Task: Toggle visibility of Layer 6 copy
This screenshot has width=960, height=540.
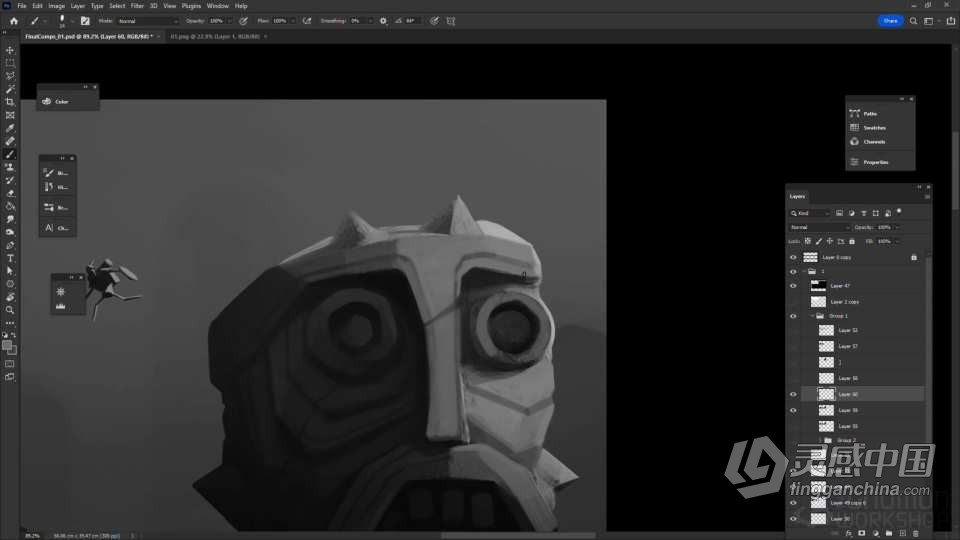Action: point(793,258)
